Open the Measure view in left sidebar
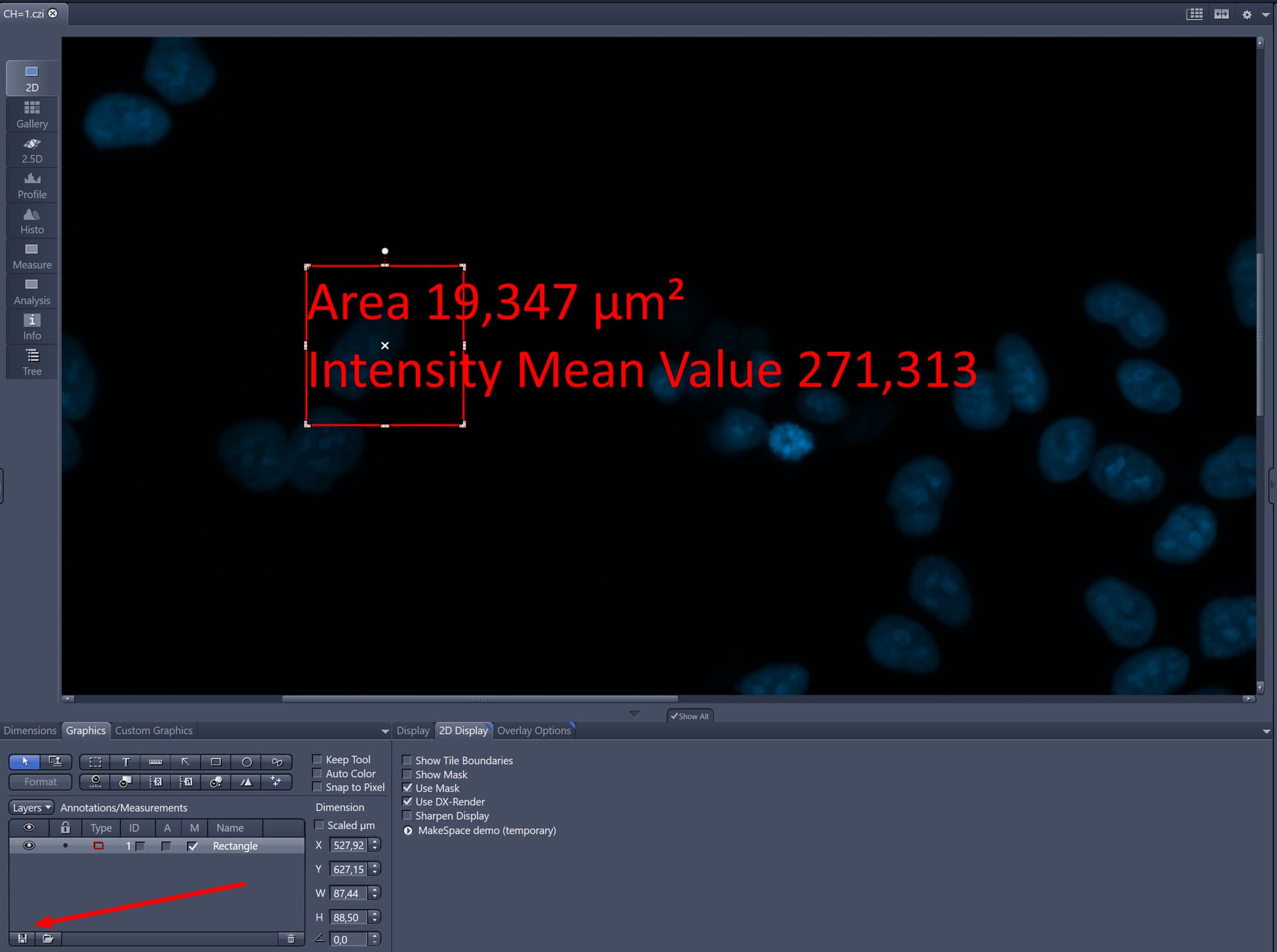Viewport: 1277px width, 952px height. tap(31, 255)
